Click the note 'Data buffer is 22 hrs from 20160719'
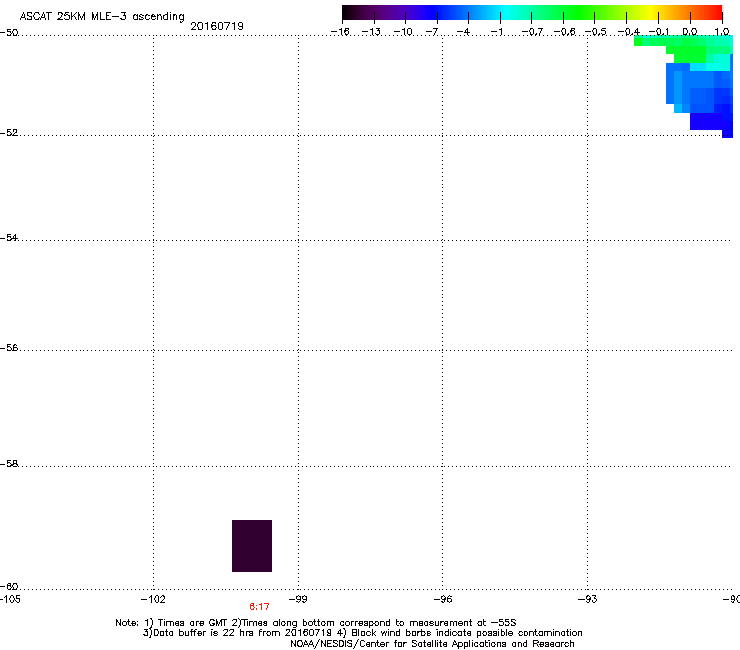 (238, 633)
